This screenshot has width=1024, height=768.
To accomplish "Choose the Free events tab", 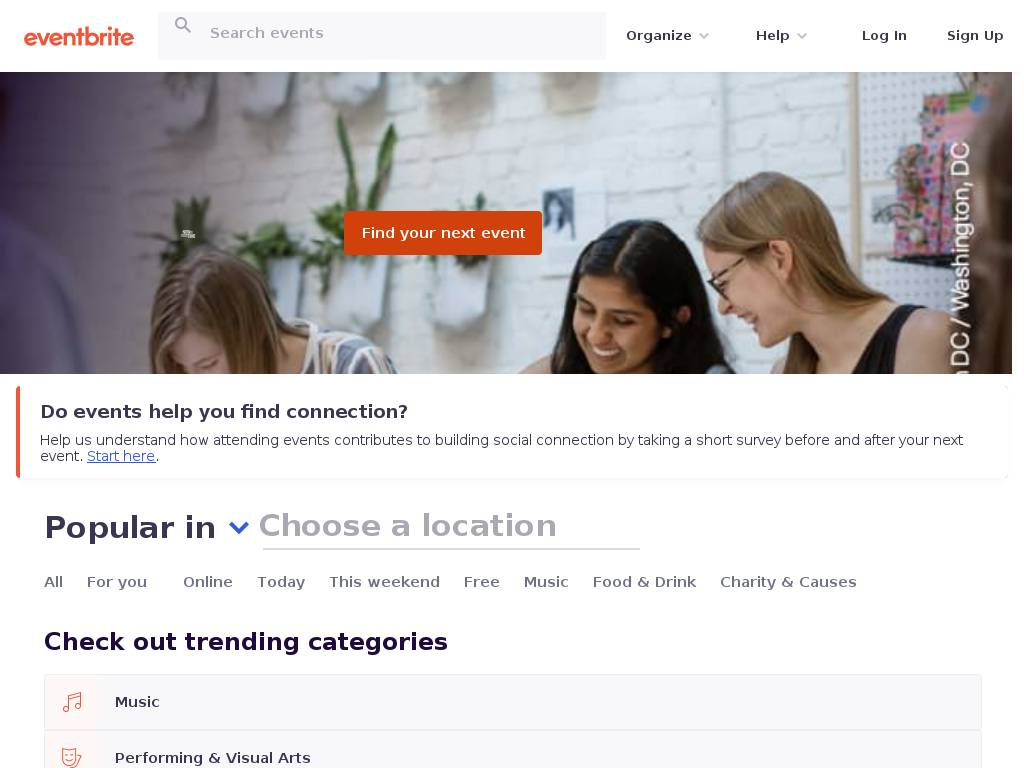I will tap(482, 582).
